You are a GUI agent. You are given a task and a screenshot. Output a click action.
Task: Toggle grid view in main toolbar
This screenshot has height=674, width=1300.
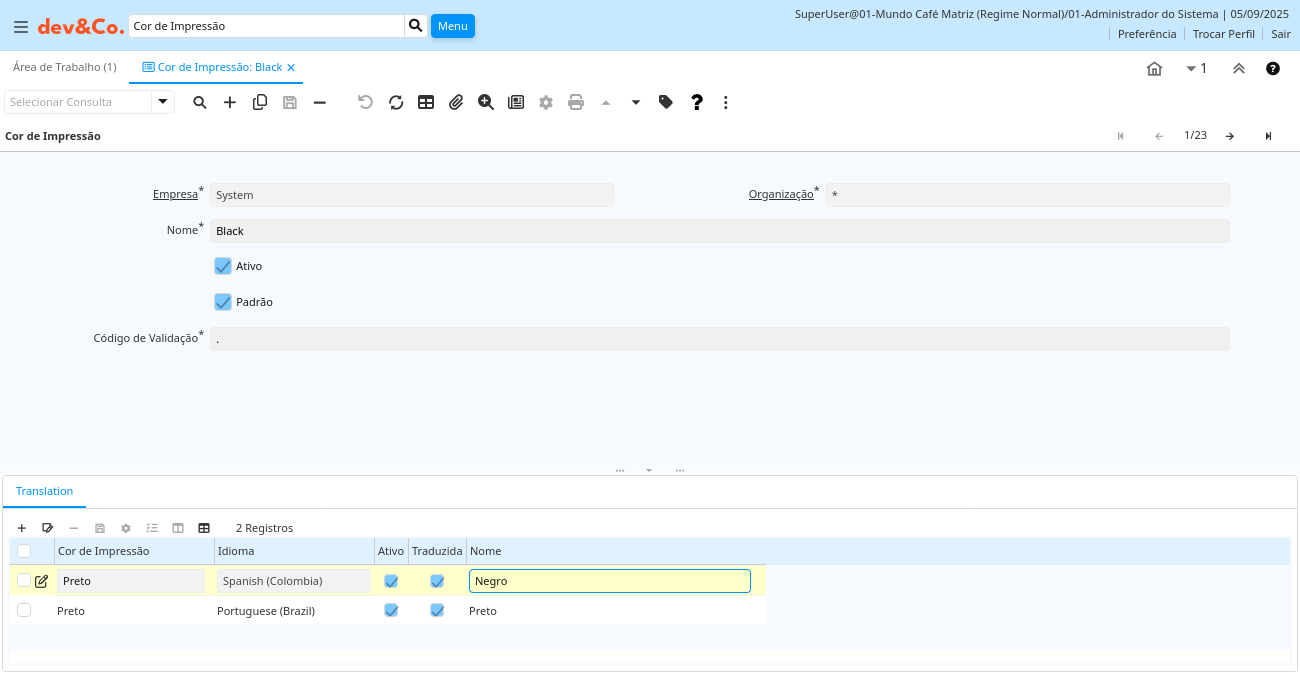[426, 102]
